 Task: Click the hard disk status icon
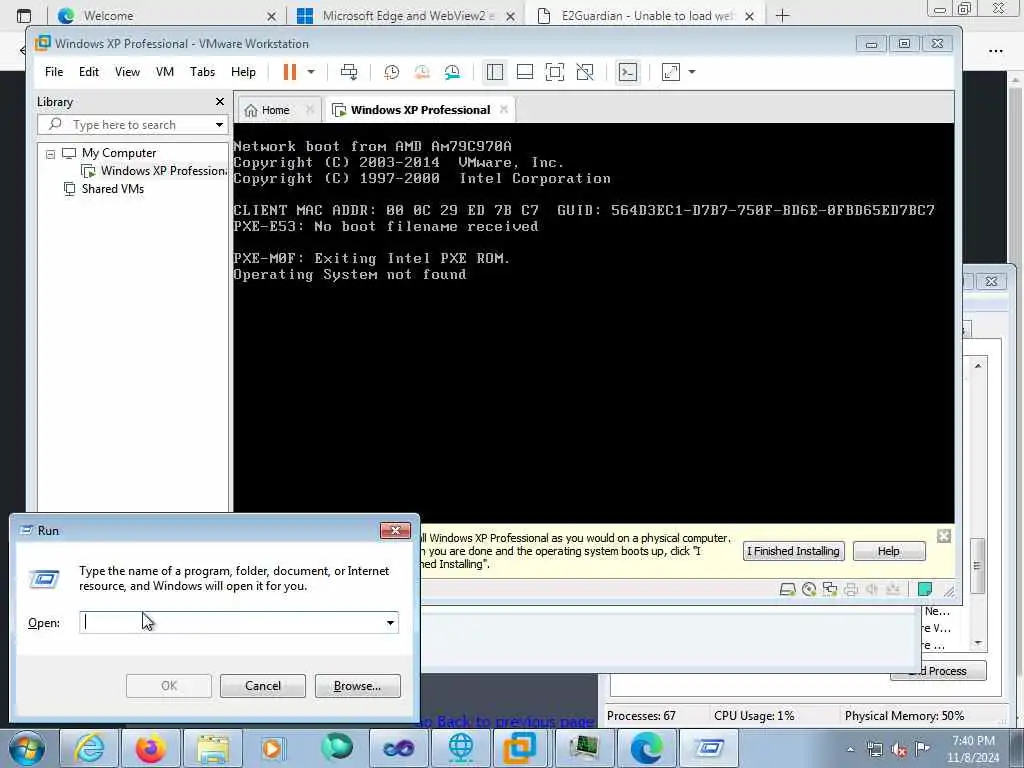(x=788, y=590)
